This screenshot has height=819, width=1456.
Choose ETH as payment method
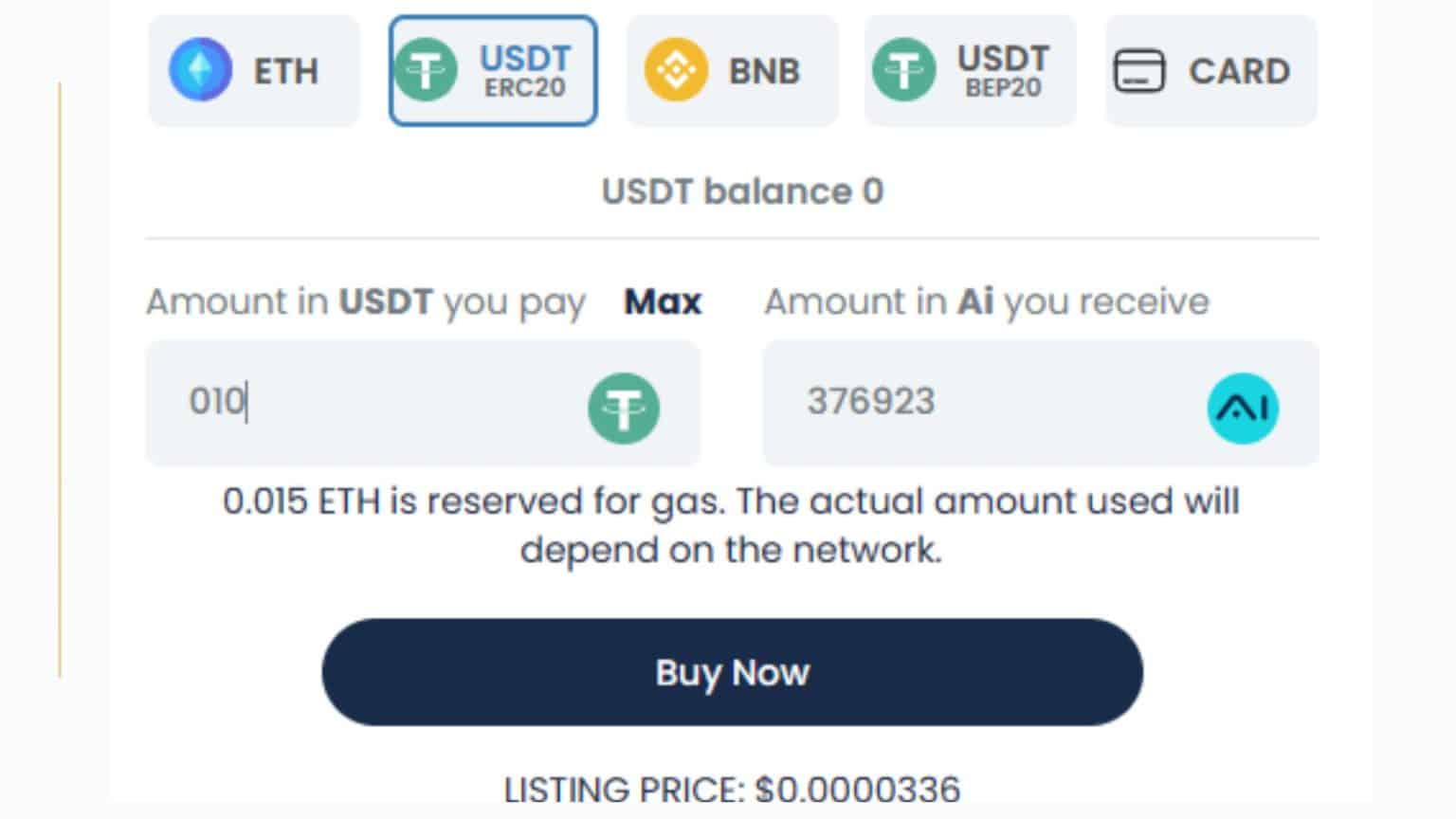253,69
